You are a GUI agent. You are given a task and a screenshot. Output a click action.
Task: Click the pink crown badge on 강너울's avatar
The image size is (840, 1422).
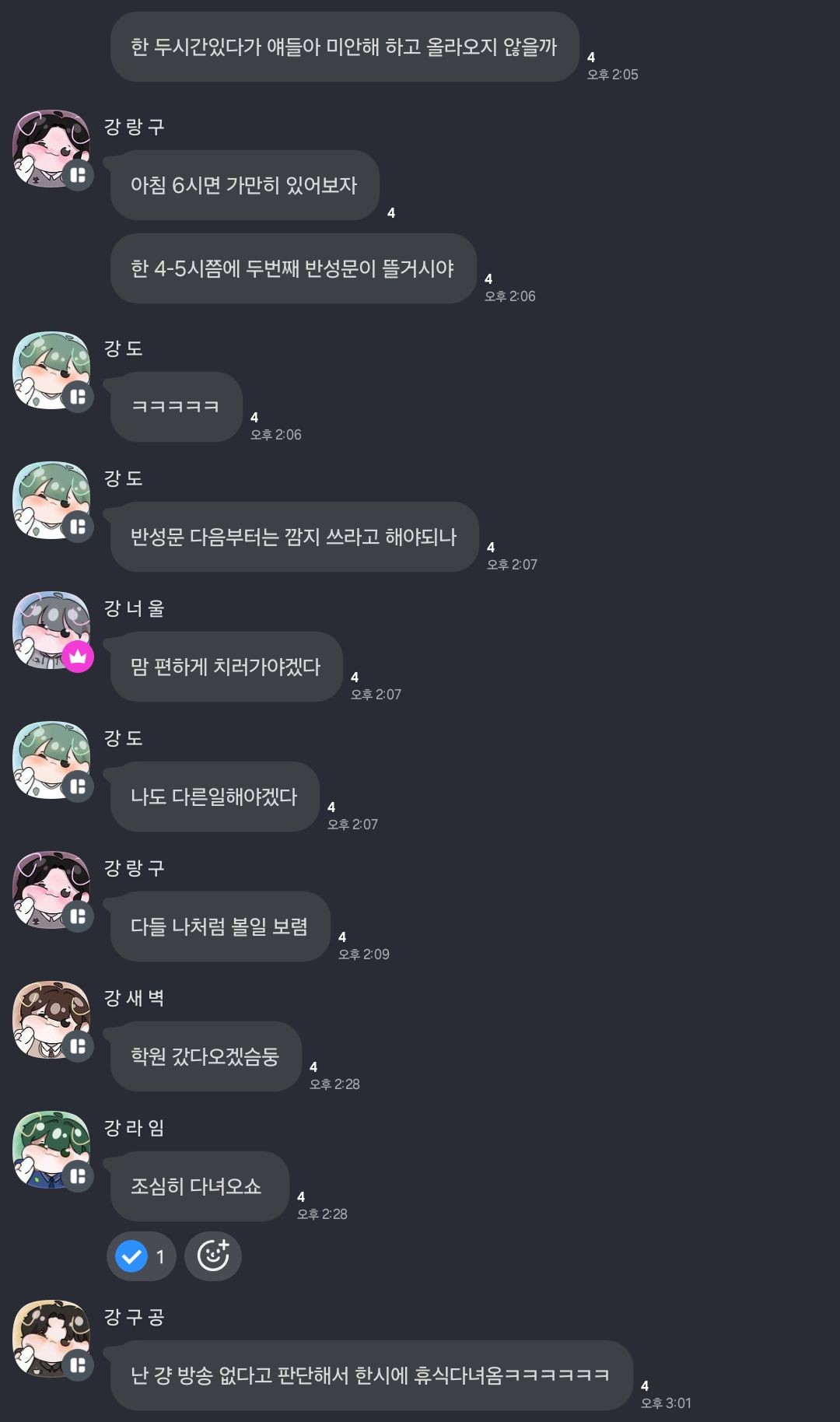pyautogui.click(x=78, y=657)
